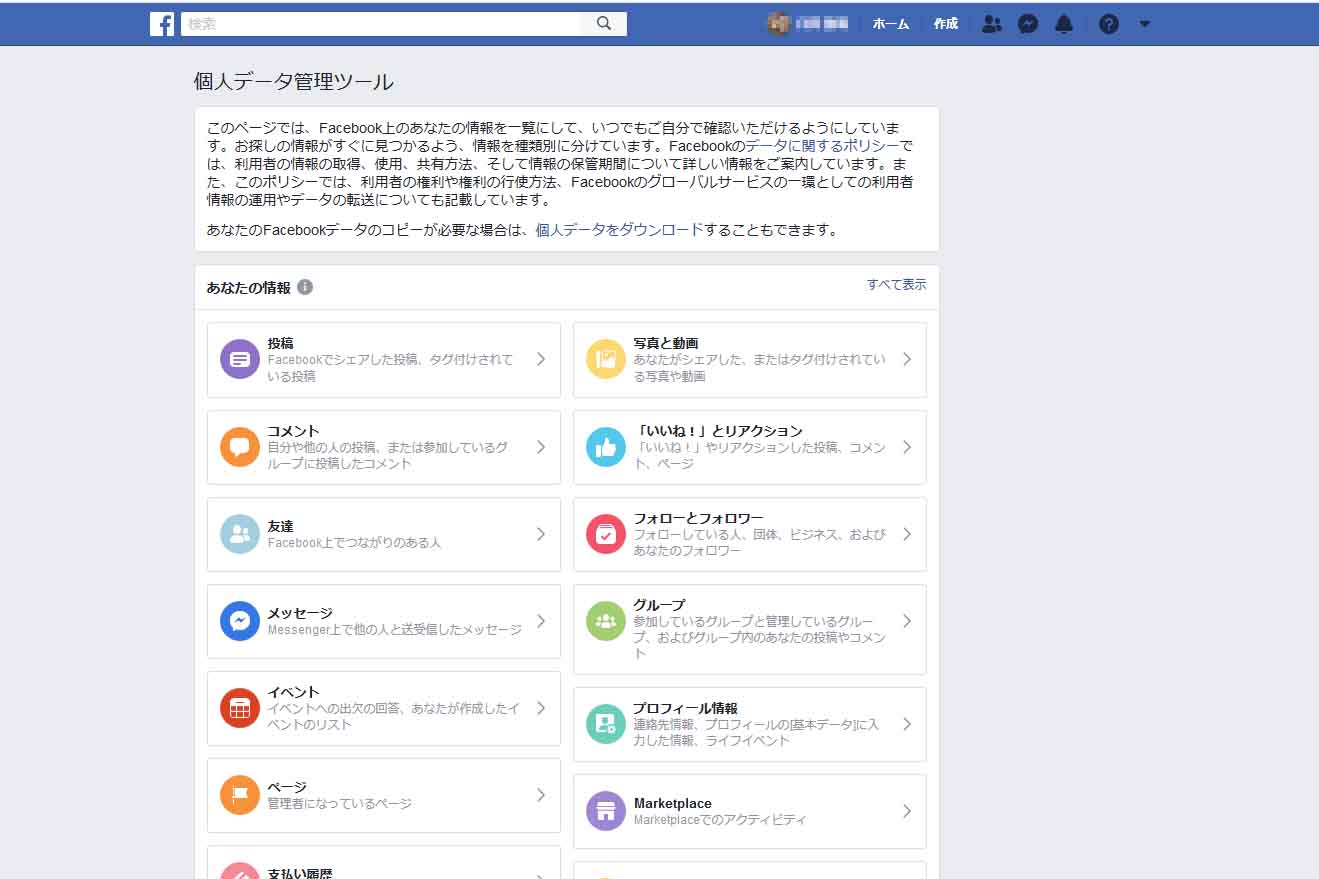This screenshot has height=879, width=1319.
Task: Select the 写真と動画 camera icon
Action: [x=606, y=361]
